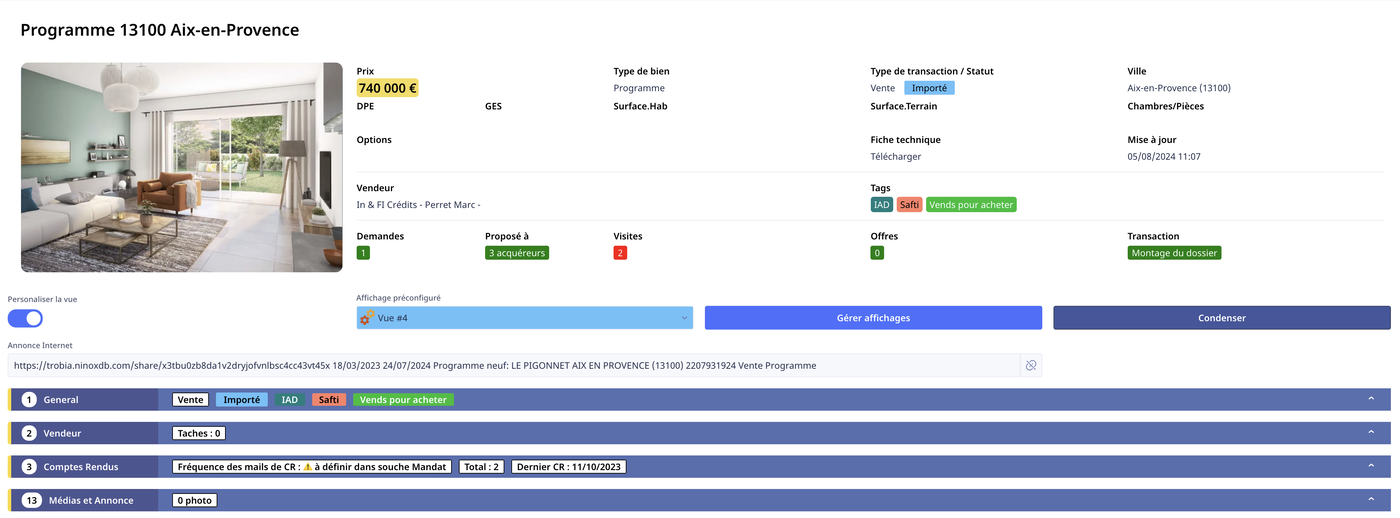Click the green Demandes count badge
The width and height of the screenshot is (1400, 518).
click(363, 253)
